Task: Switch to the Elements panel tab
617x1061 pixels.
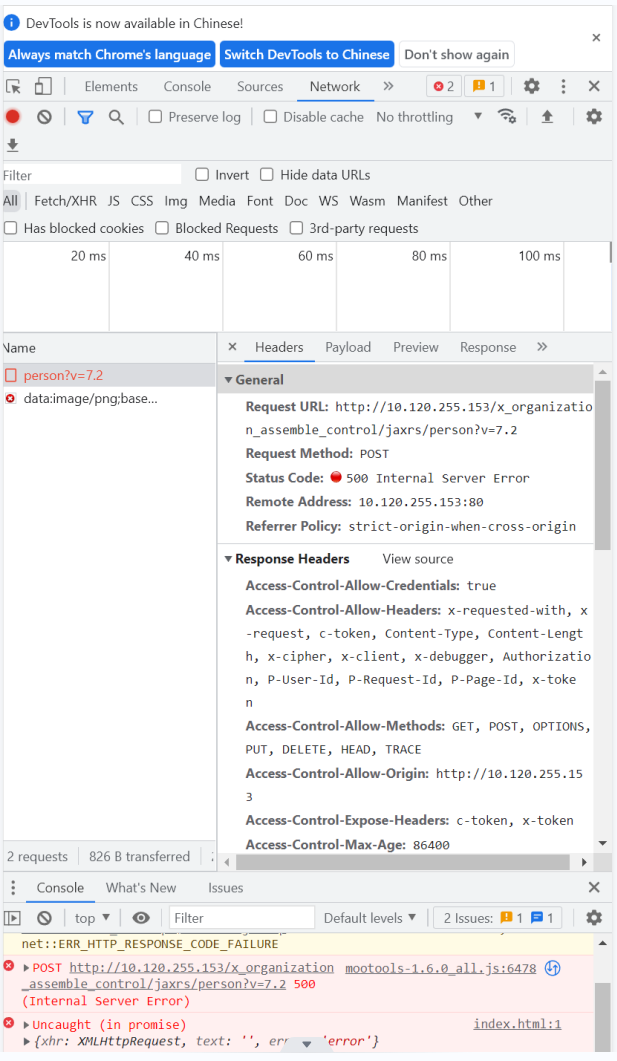Action: click(111, 86)
